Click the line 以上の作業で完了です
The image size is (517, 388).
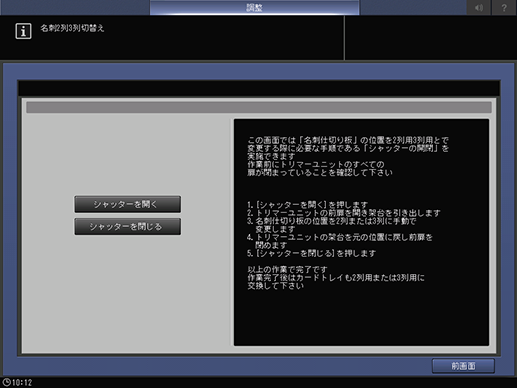coord(287,269)
